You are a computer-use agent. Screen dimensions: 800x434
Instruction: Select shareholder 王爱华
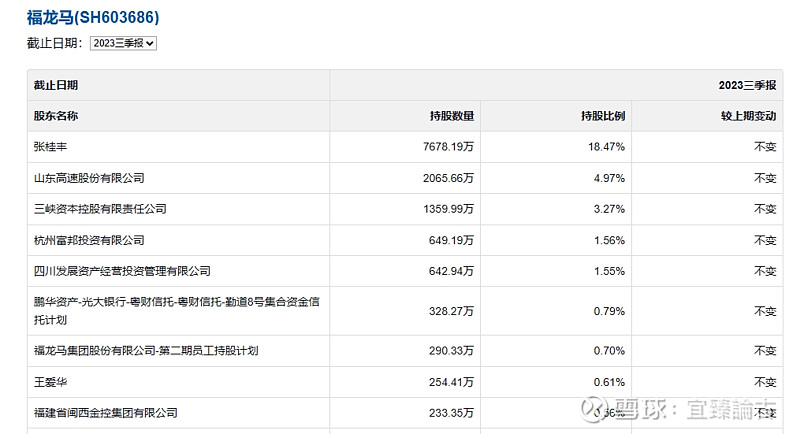coord(50,381)
